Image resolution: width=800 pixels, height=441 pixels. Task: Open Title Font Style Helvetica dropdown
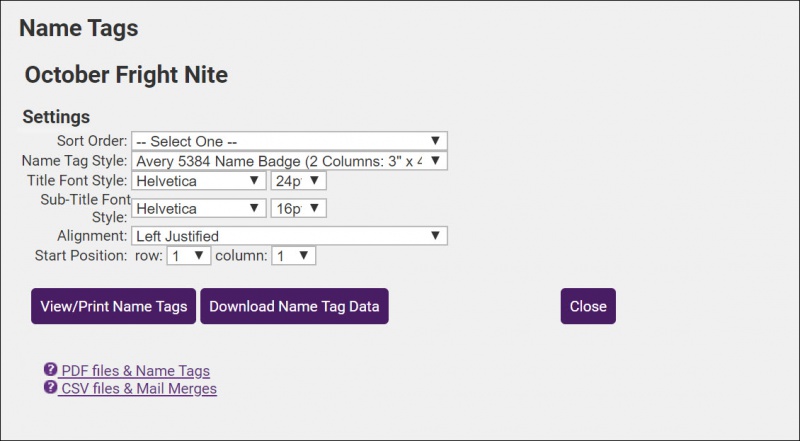point(198,181)
